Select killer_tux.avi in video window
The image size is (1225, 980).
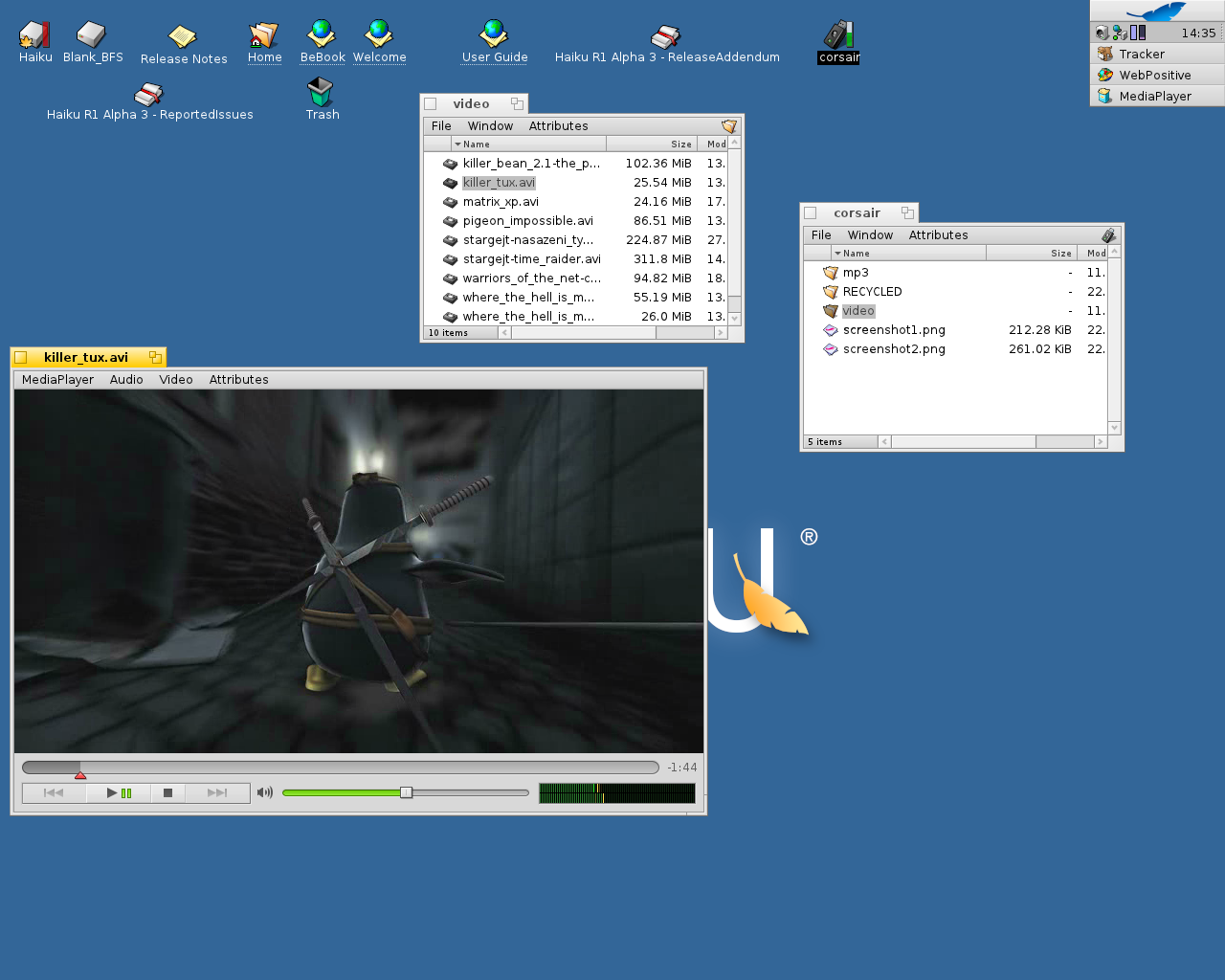pyautogui.click(x=499, y=183)
